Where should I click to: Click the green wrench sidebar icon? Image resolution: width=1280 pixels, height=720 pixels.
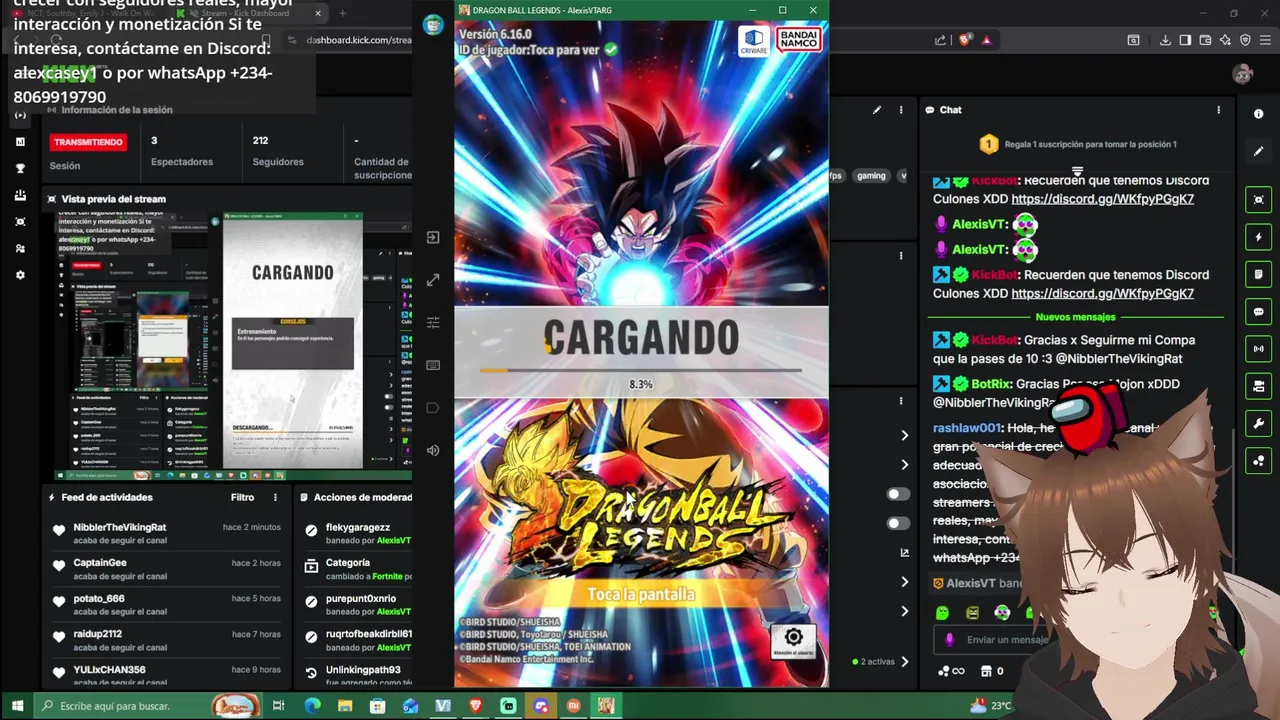pyautogui.click(x=1259, y=423)
